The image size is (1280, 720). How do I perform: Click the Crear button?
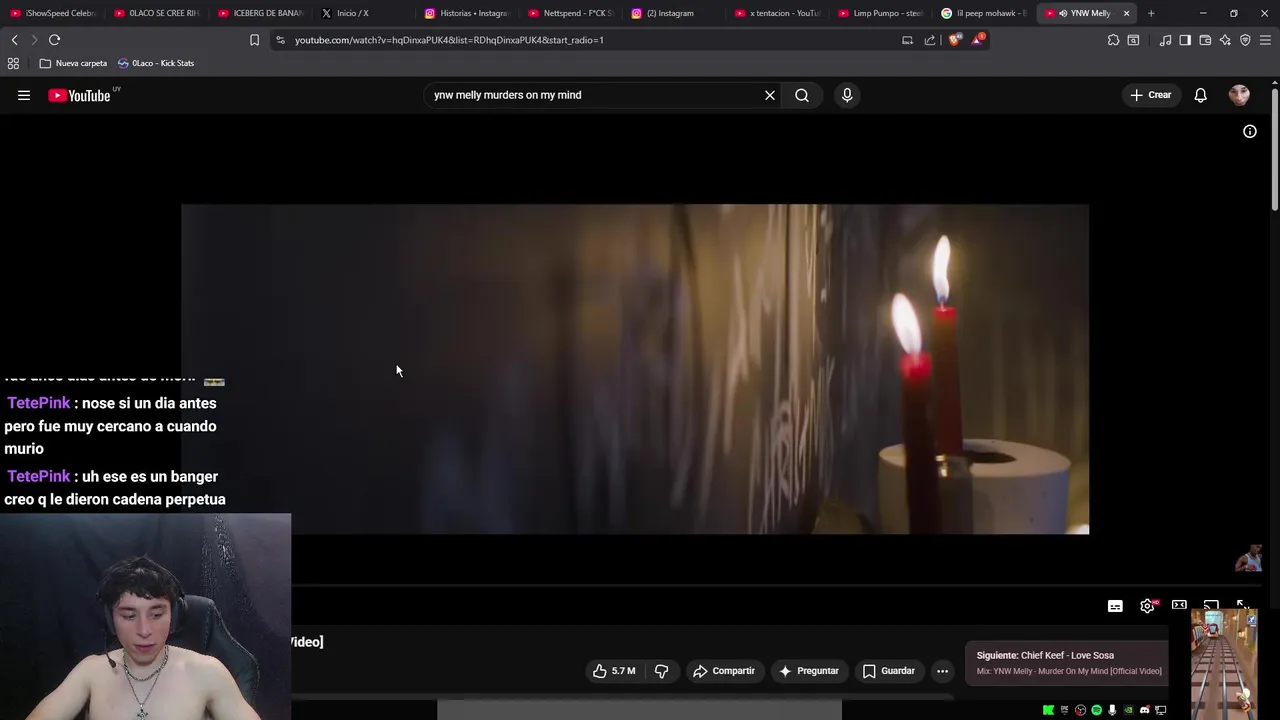pos(1151,95)
